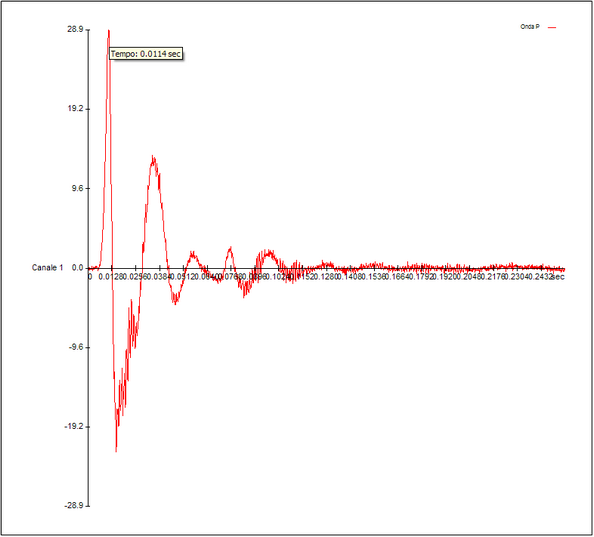The width and height of the screenshot is (594, 537).
Task: Select the red Onda P legend line swatch
Action: click(x=552, y=27)
